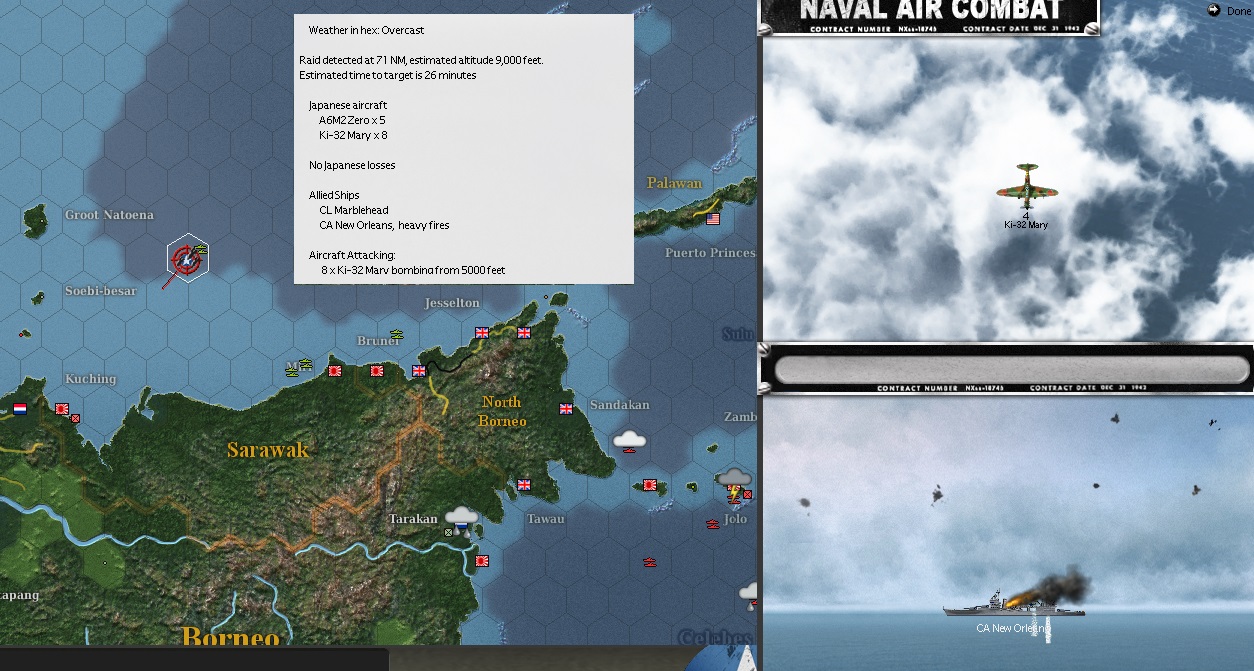
Task: Click the rain cloud icon at Tarakan
Action: (461, 518)
